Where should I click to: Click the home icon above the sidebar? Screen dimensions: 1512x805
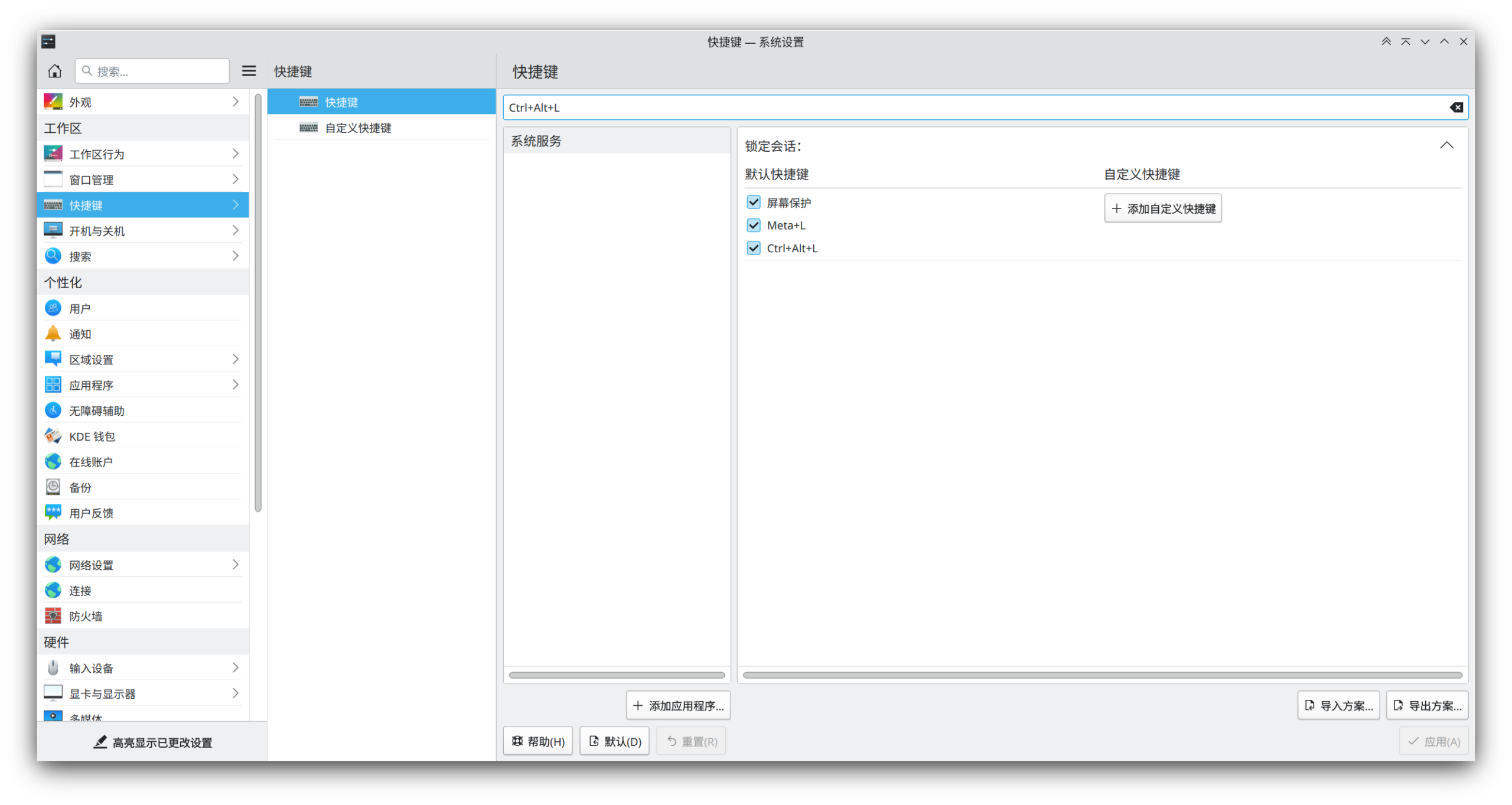point(54,71)
